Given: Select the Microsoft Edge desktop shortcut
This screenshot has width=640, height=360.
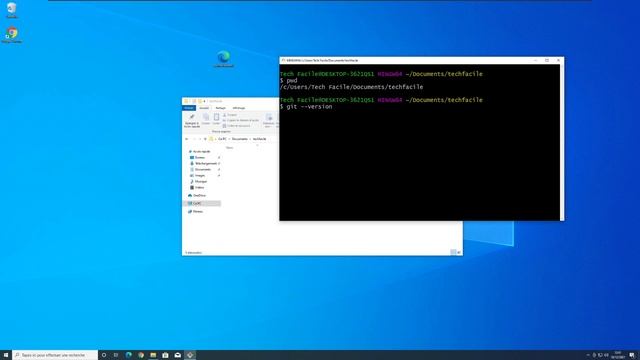Looking at the screenshot, I should click(x=223, y=59).
